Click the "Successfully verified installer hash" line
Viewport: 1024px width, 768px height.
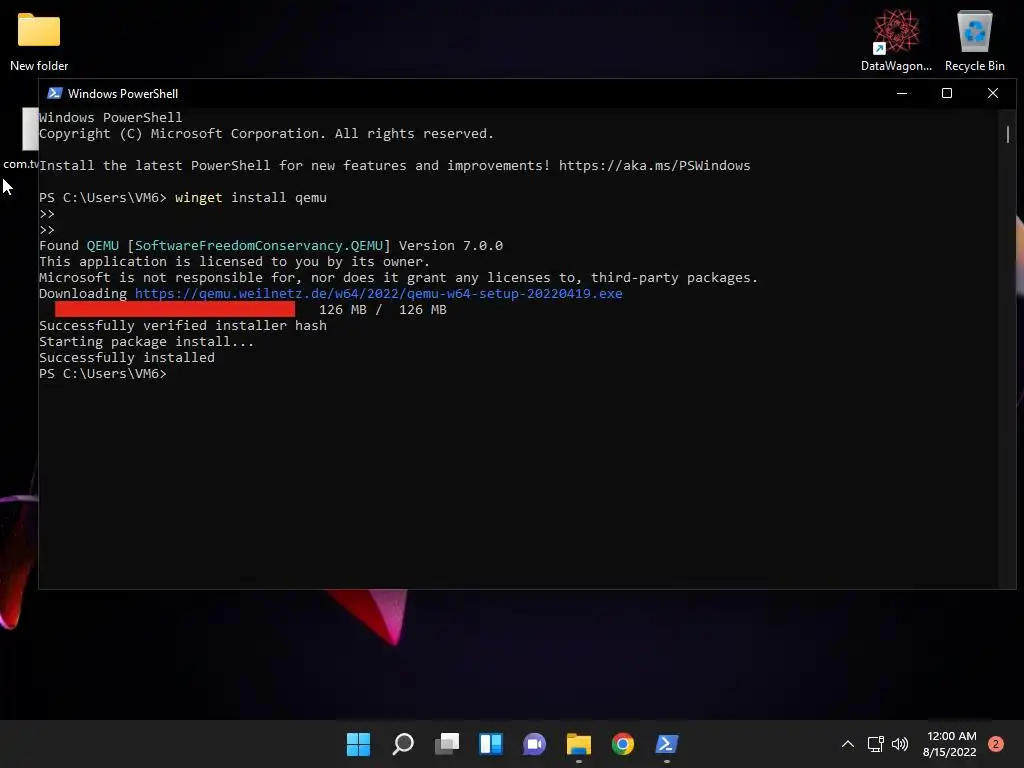(183, 326)
